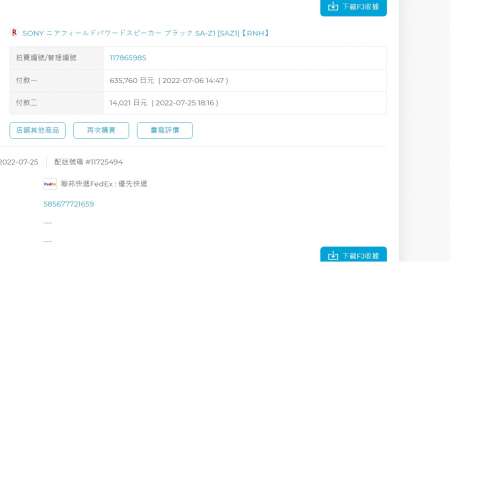Viewport: 500px width, 500px height.
Task: Select the 付款一 row label
Action: [x=26, y=80]
